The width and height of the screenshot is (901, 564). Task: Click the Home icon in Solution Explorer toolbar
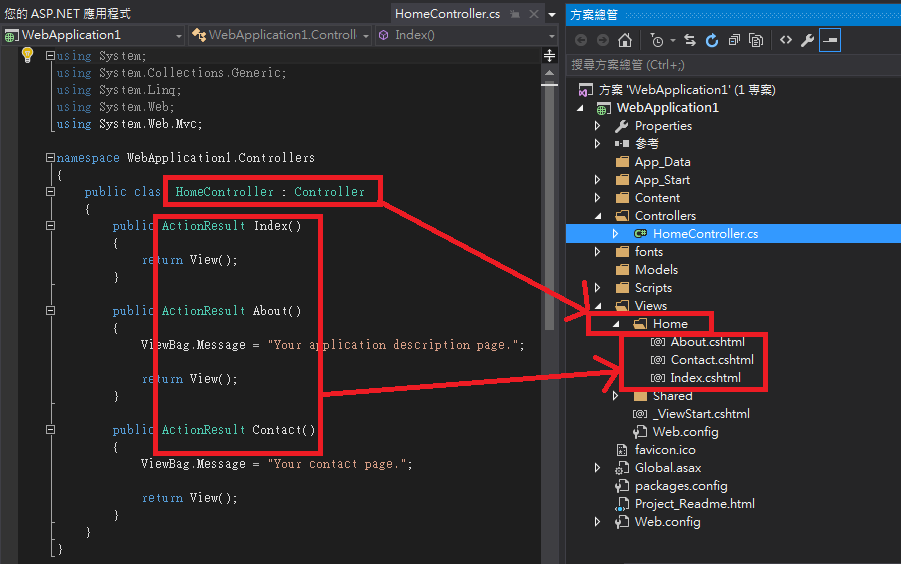click(625, 40)
